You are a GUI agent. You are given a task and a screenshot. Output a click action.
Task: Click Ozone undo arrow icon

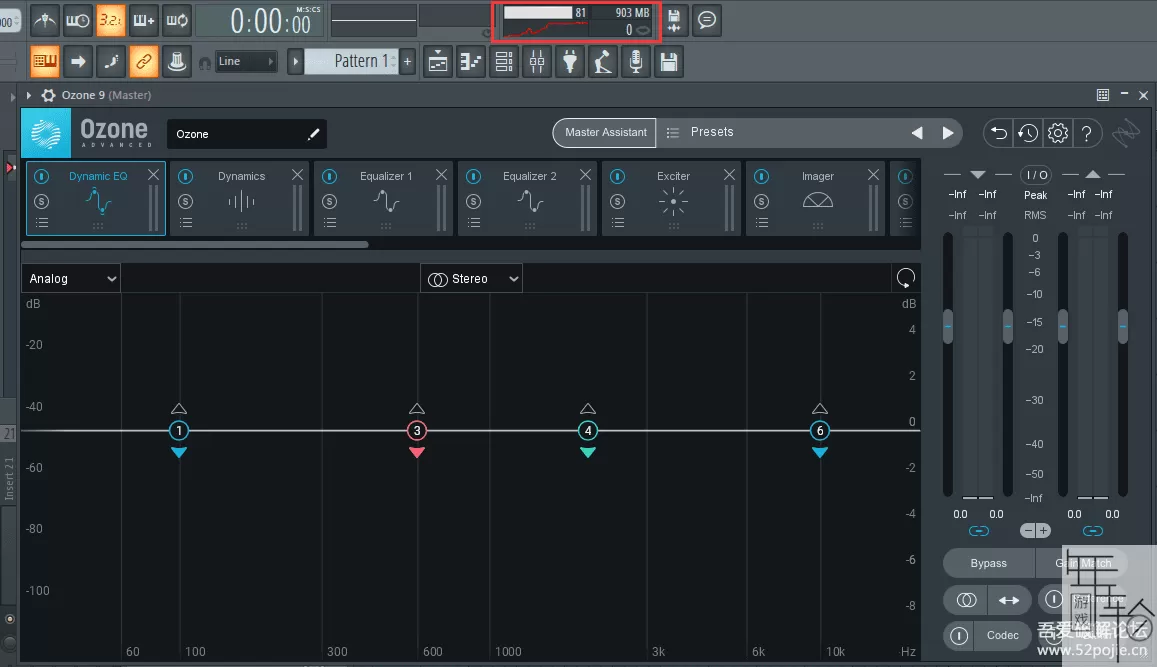point(998,133)
